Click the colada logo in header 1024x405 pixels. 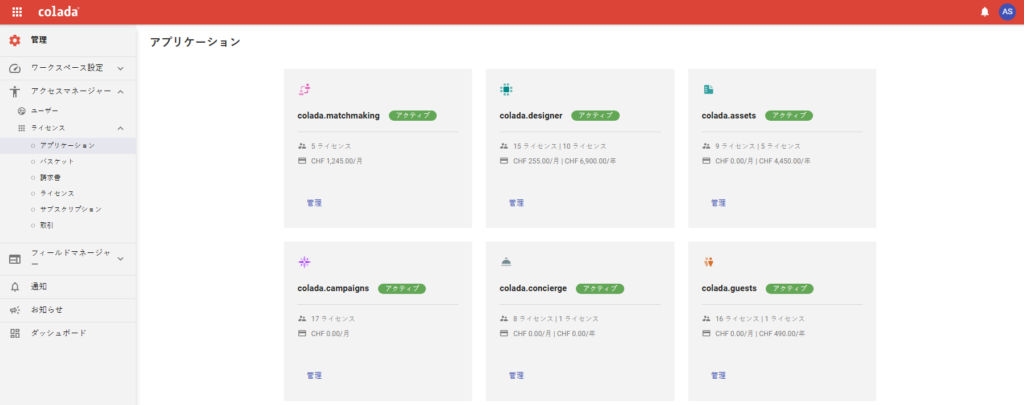(x=59, y=12)
